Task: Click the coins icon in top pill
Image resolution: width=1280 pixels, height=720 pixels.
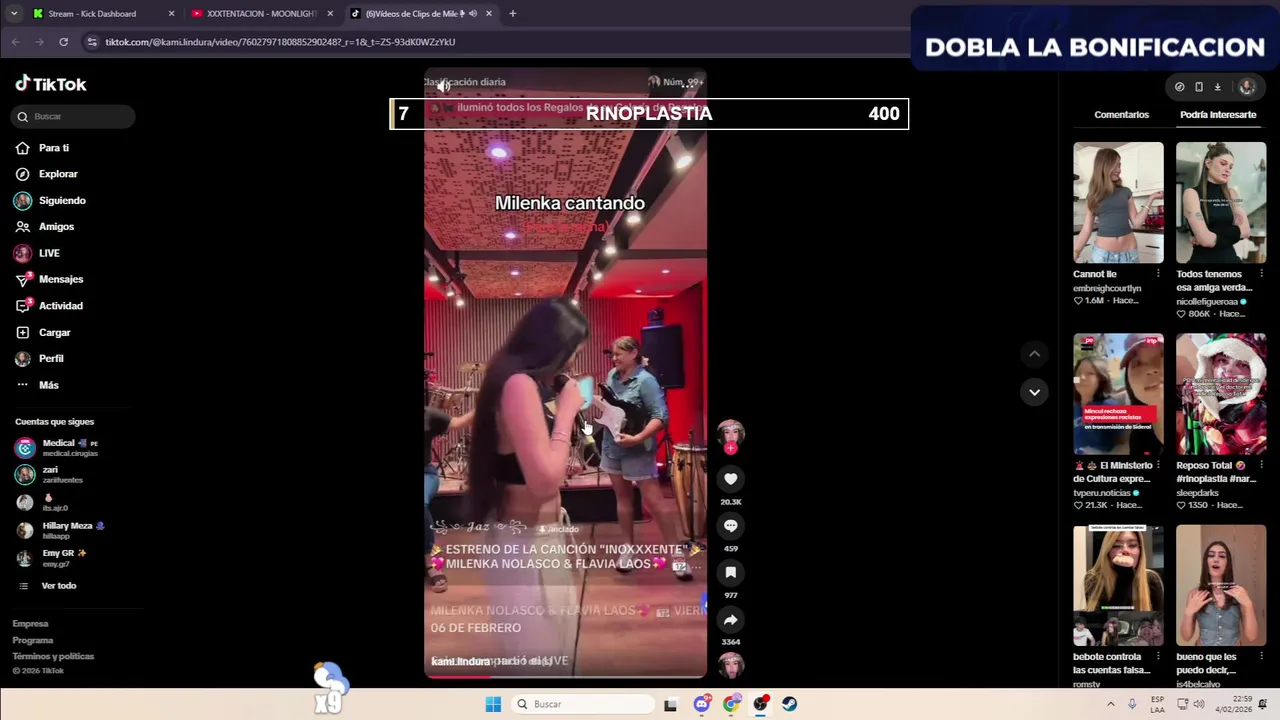Action: tap(1180, 87)
